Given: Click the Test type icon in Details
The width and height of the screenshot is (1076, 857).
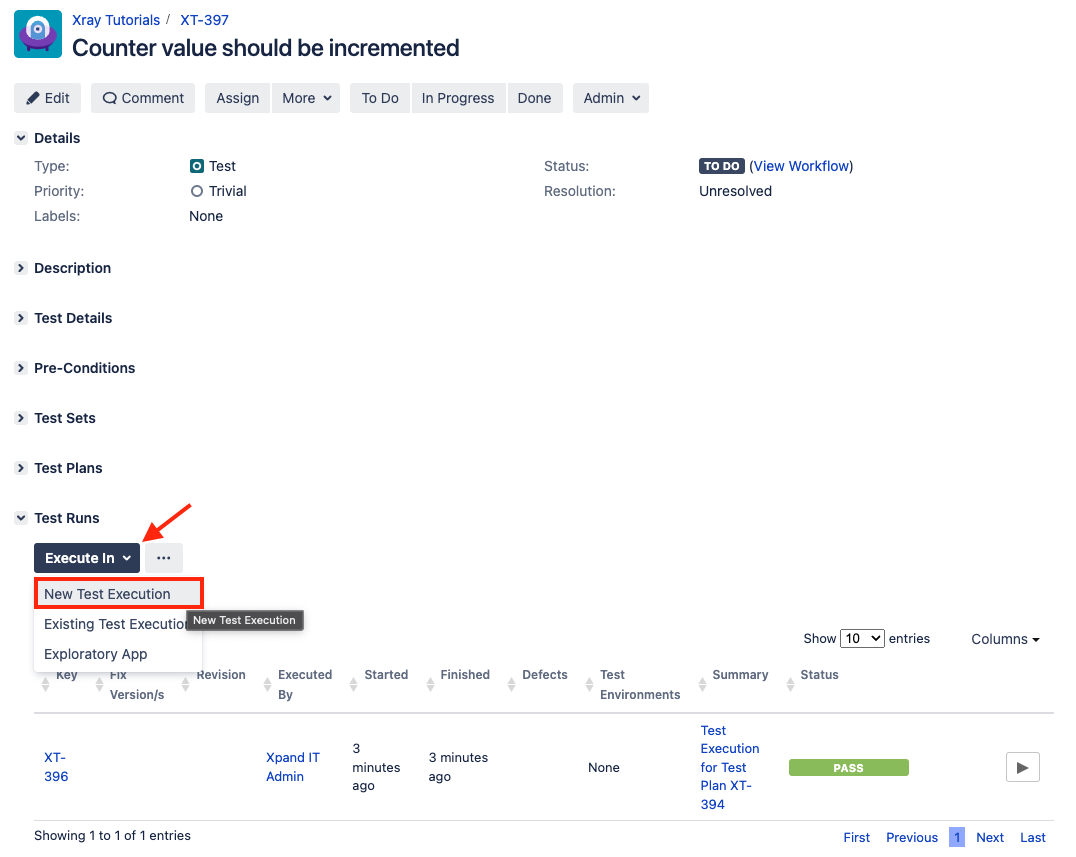Looking at the screenshot, I should [x=197, y=166].
